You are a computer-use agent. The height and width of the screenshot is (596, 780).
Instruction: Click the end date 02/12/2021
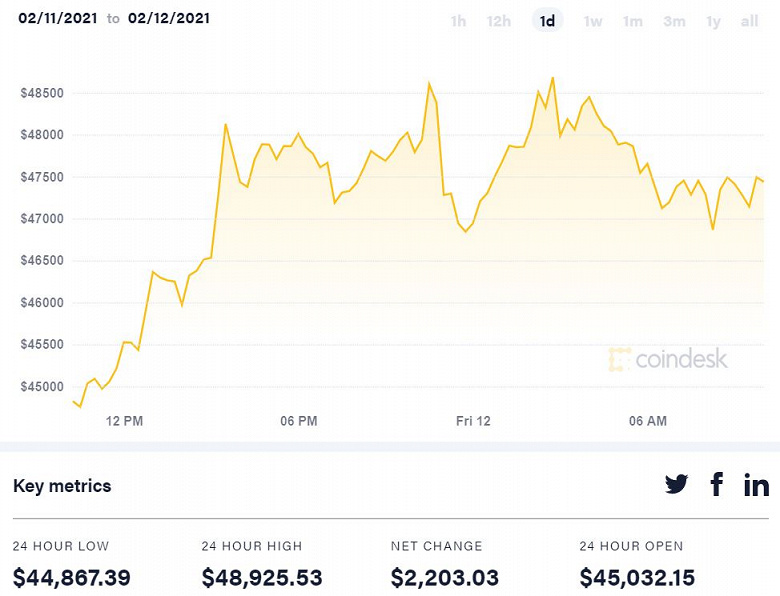click(169, 18)
